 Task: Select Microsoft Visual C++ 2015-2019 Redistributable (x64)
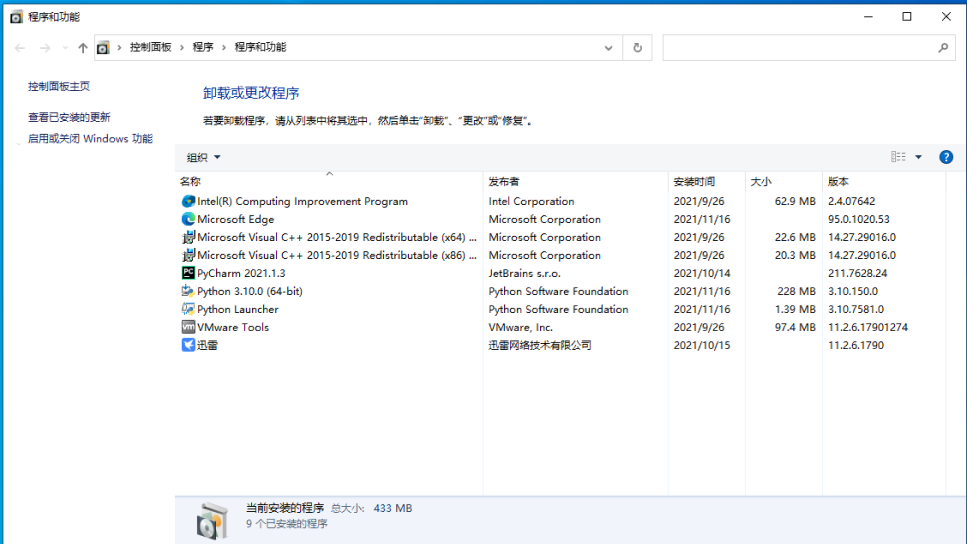(x=337, y=237)
